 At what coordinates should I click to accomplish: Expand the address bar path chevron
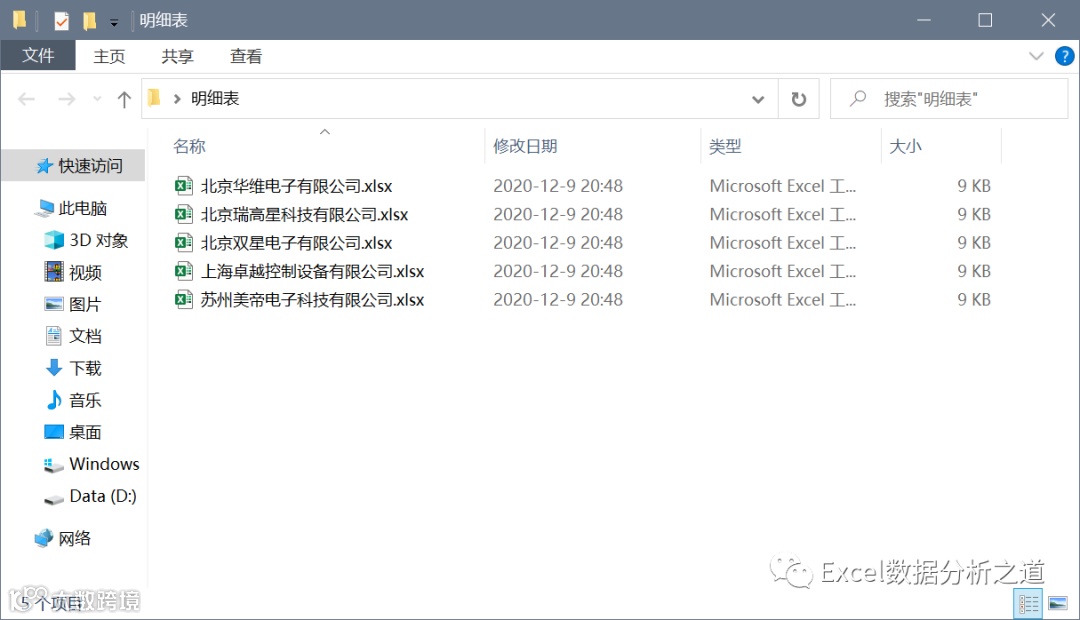[177, 99]
